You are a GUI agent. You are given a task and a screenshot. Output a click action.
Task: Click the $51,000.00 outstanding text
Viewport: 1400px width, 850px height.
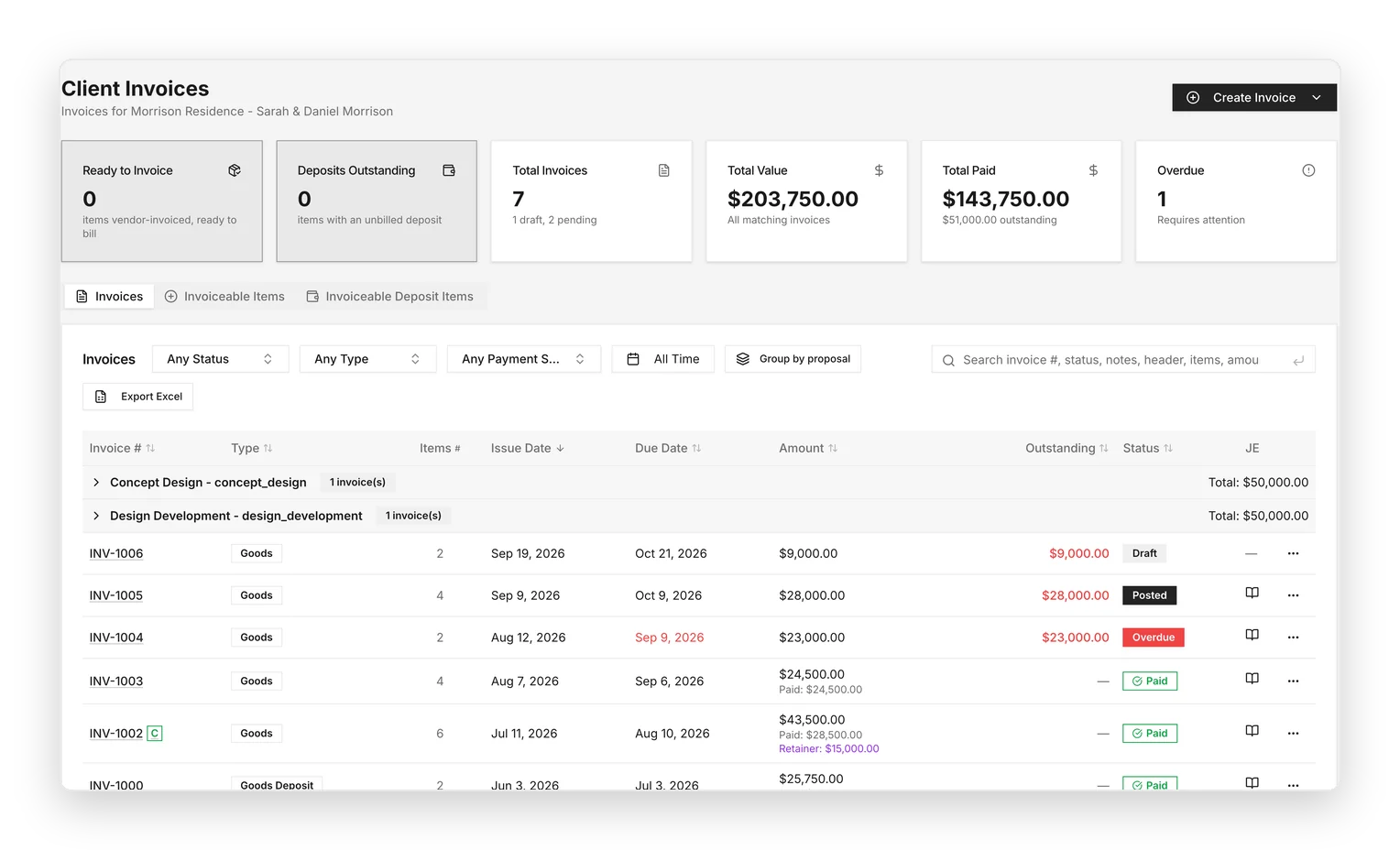coord(1000,220)
